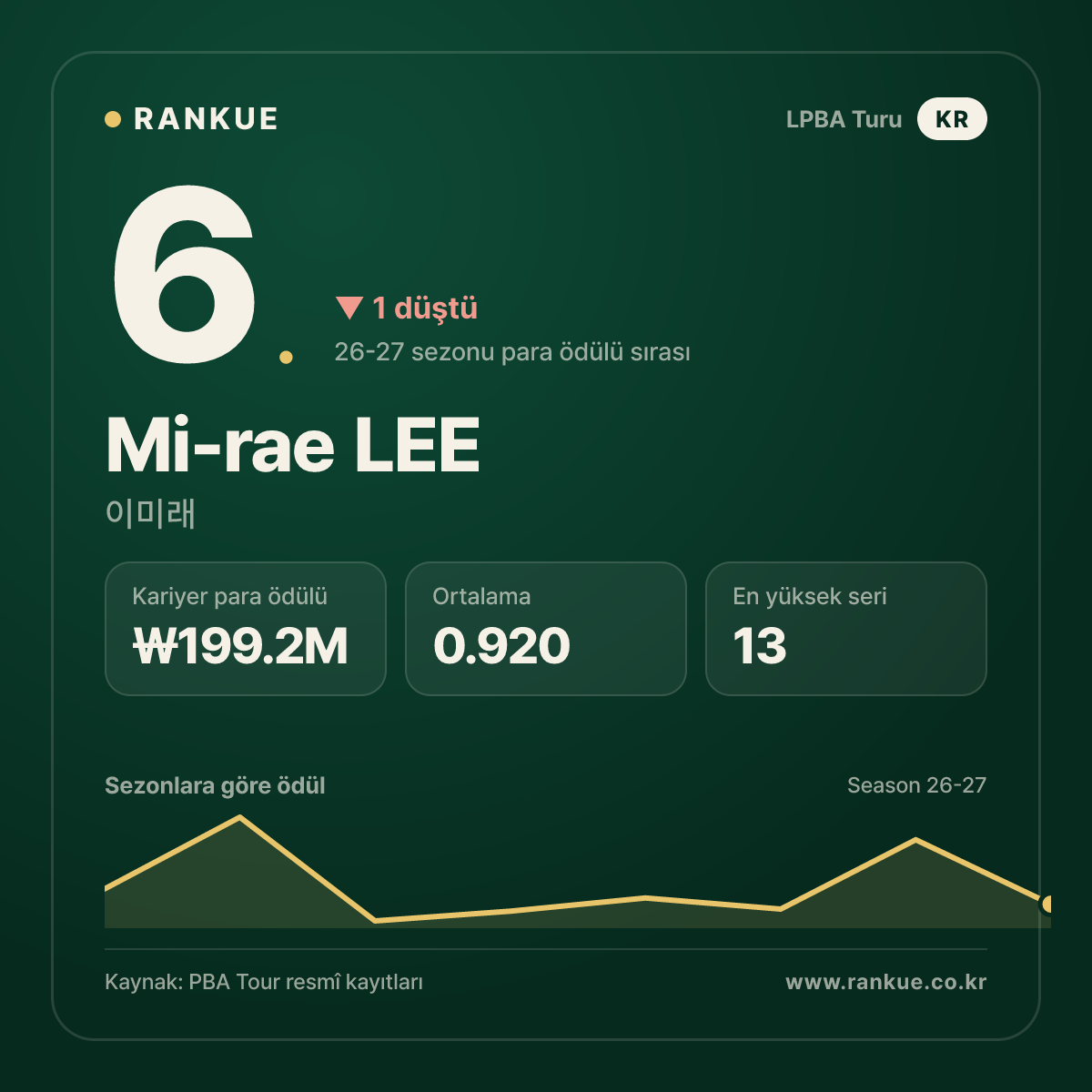Screen dimensions: 1092x1092
Task: Click the yellow dot beside RANKUE
Action: (x=113, y=119)
